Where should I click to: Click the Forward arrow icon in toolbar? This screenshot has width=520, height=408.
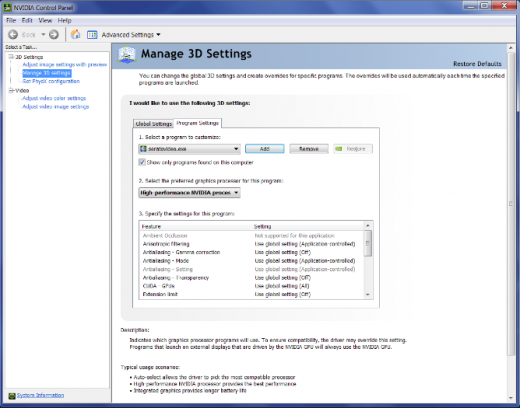click(x=54, y=34)
